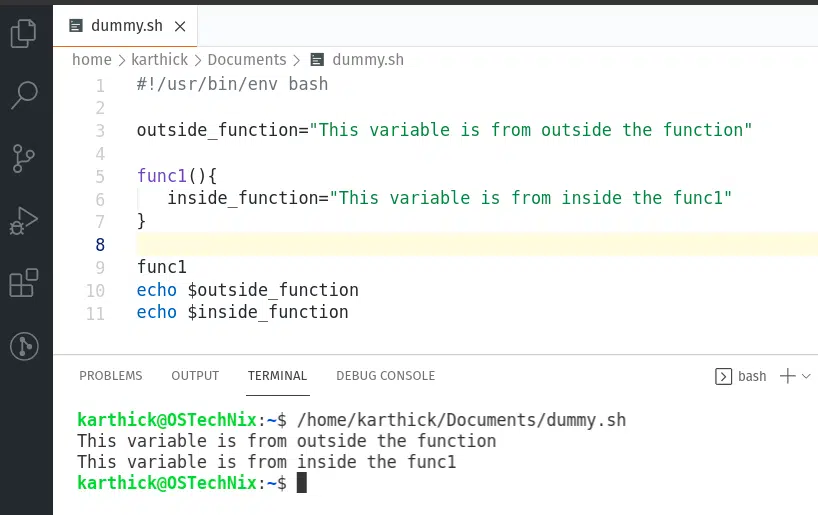Open the Extensions view icon
The width and height of the screenshot is (818, 515).
point(24,283)
